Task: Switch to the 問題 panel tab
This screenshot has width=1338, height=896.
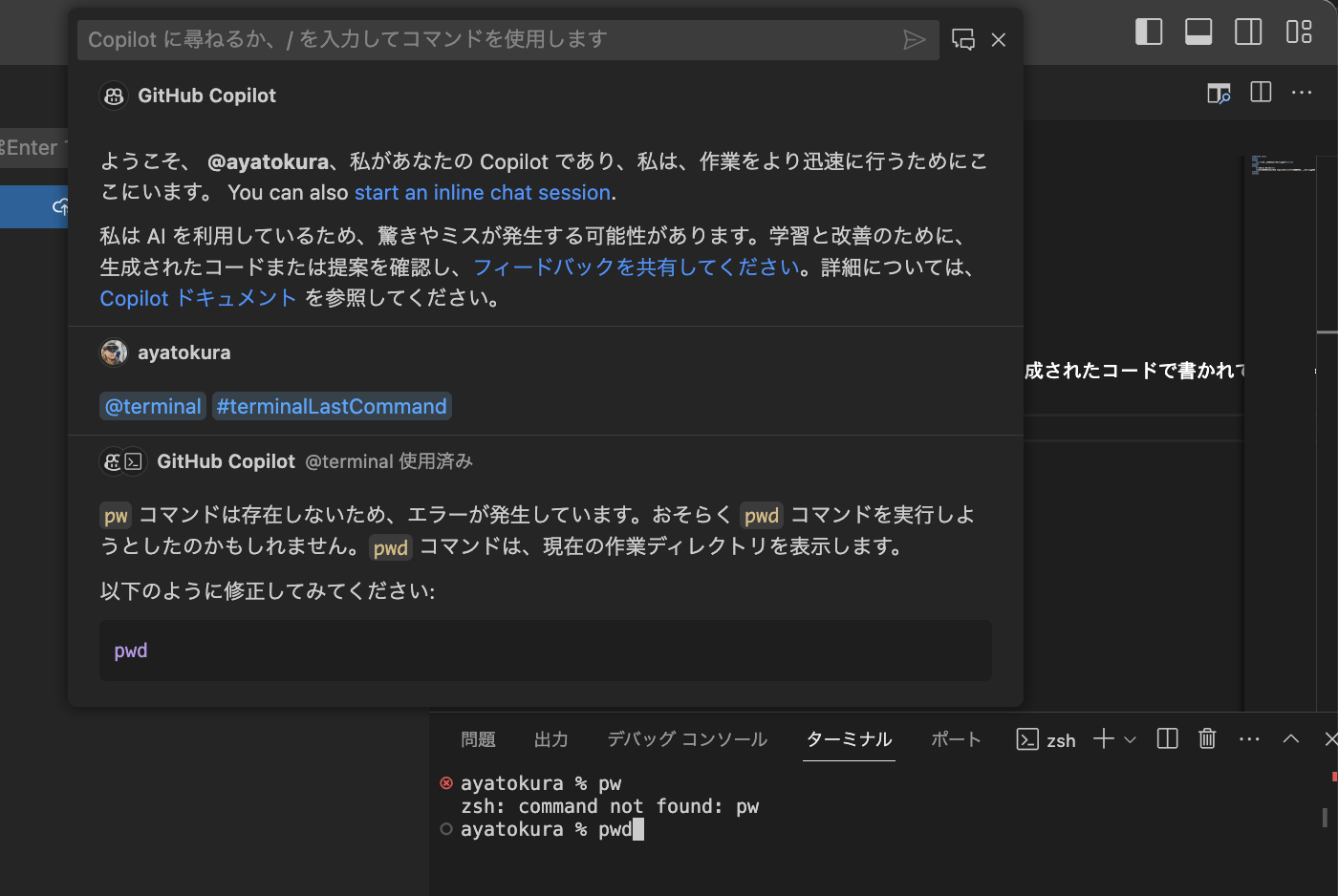Action: (478, 739)
